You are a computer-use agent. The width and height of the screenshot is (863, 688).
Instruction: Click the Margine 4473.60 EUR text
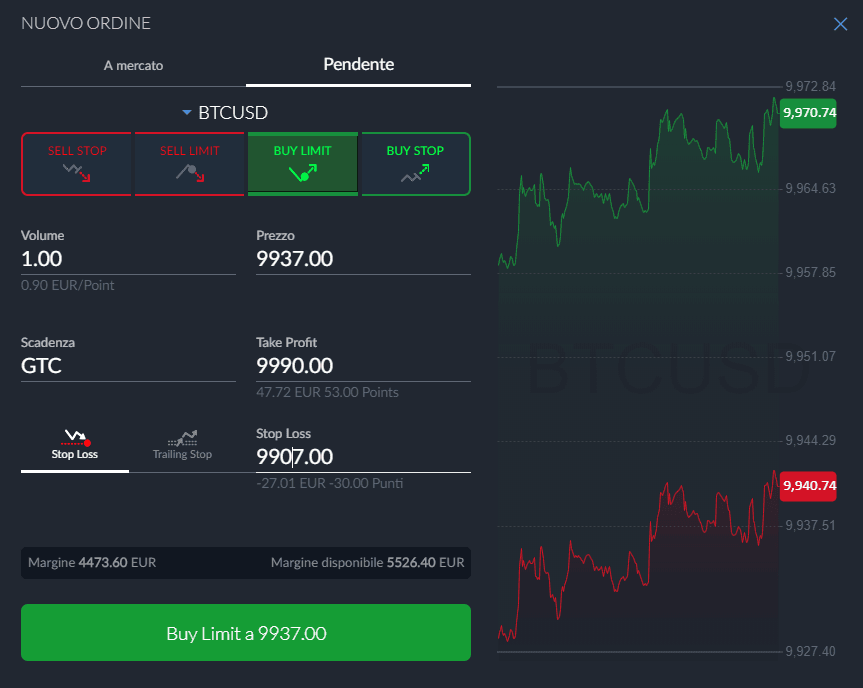coord(92,563)
